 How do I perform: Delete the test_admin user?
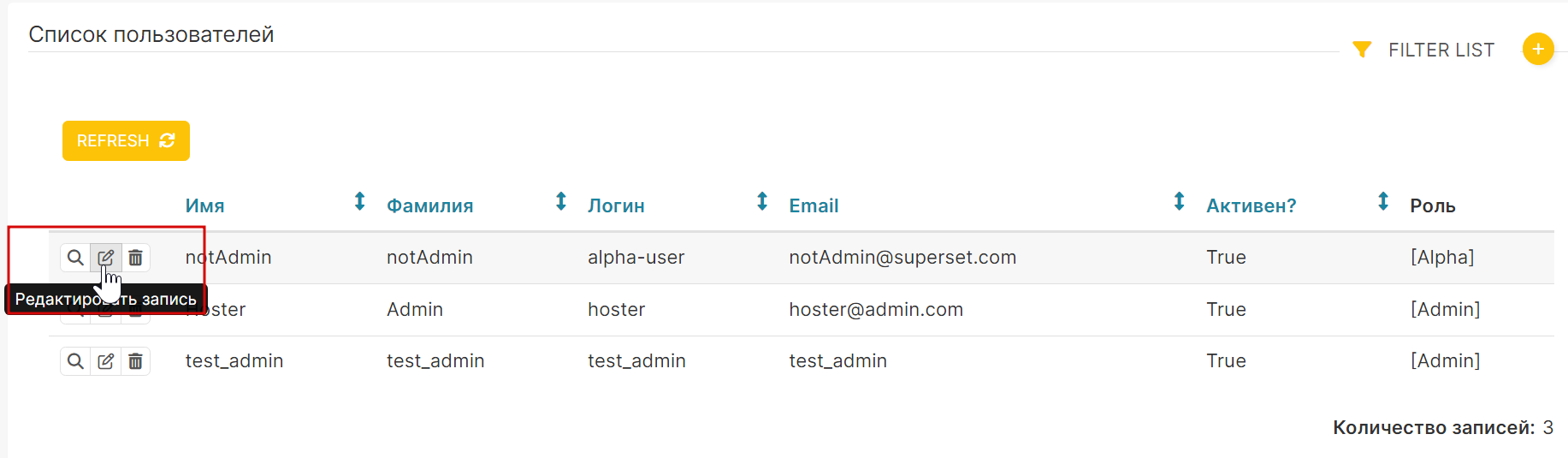click(135, 361)
